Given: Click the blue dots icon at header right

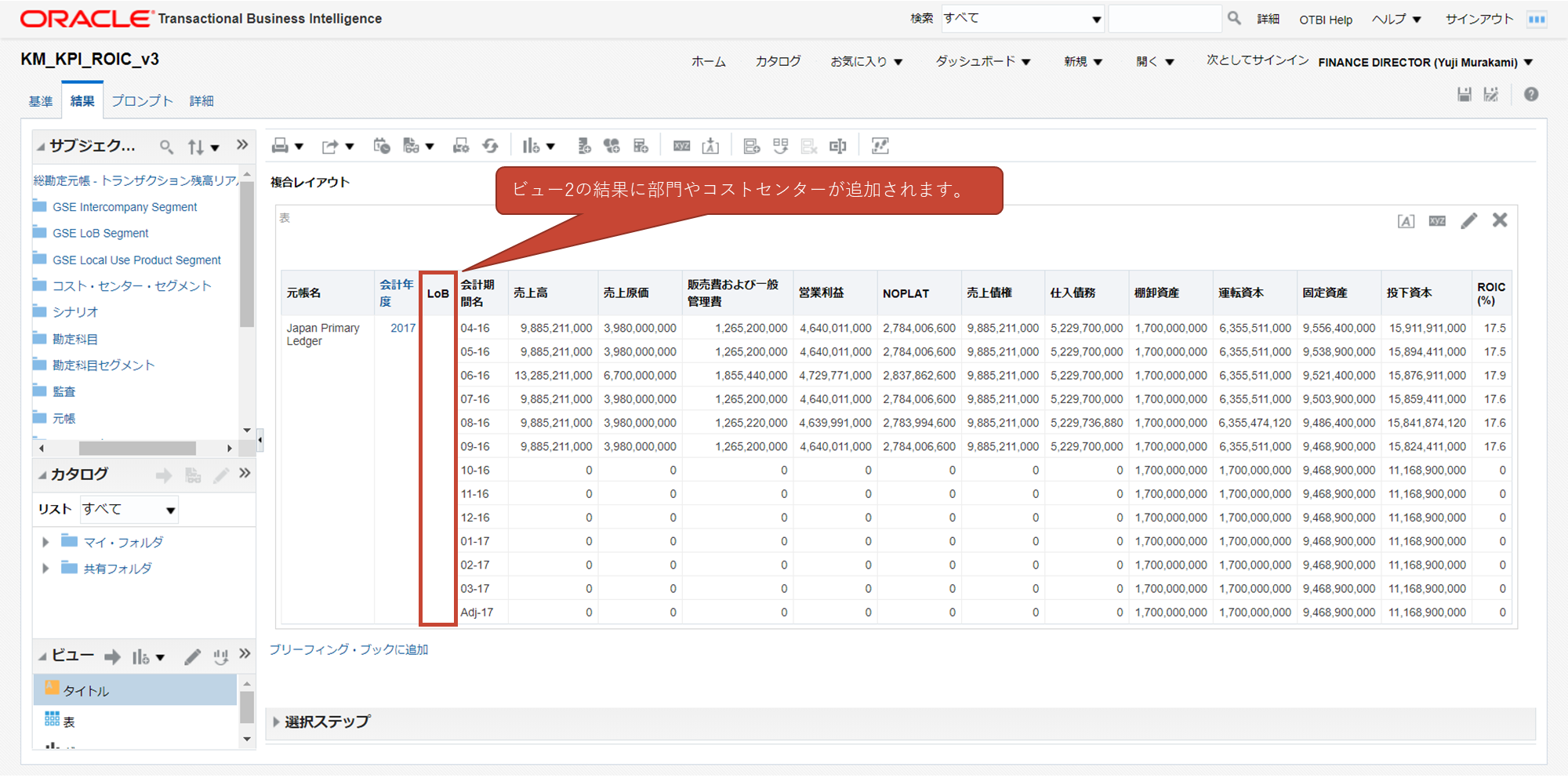Looking at the screenshot, I should [x=1537, y=19].
